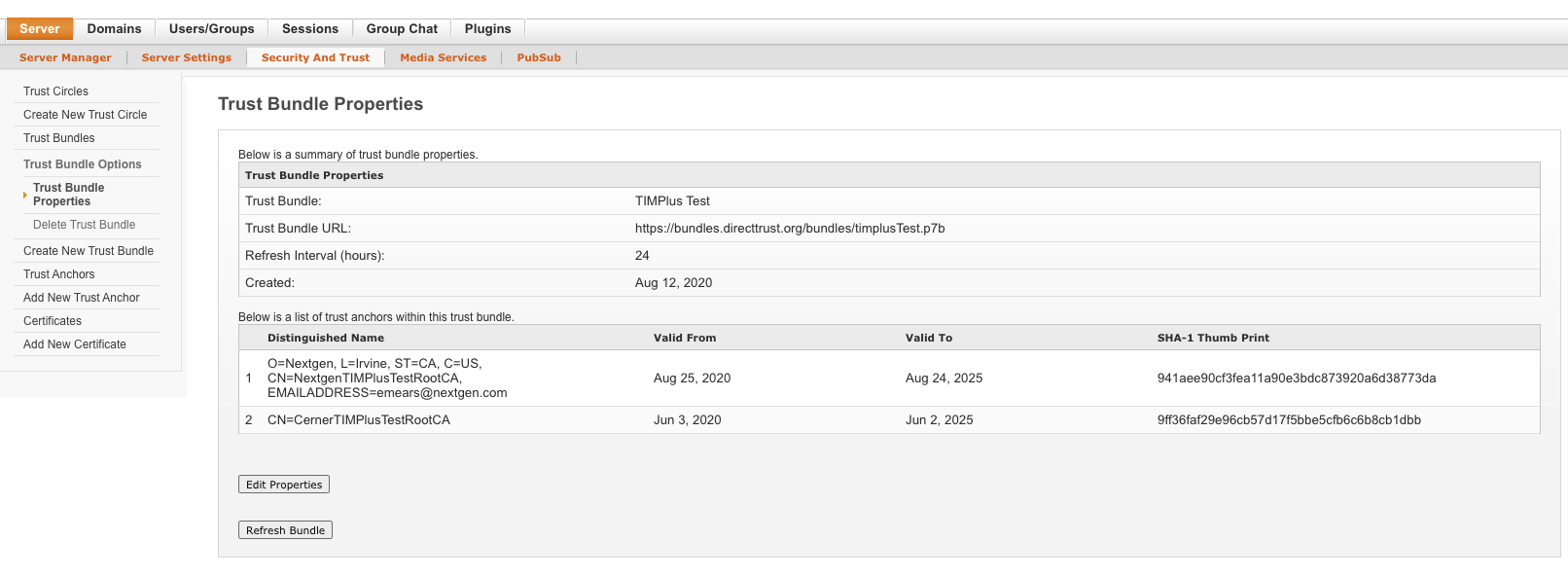Open the Sessions tab
This screenshot has width=1568, height=577.
[310, 29]
